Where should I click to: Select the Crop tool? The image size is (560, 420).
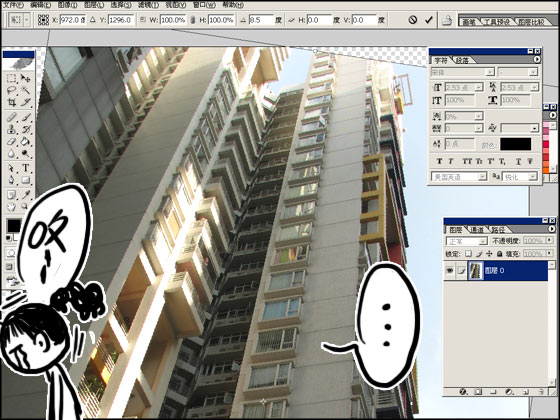click(x=12, y=102)
